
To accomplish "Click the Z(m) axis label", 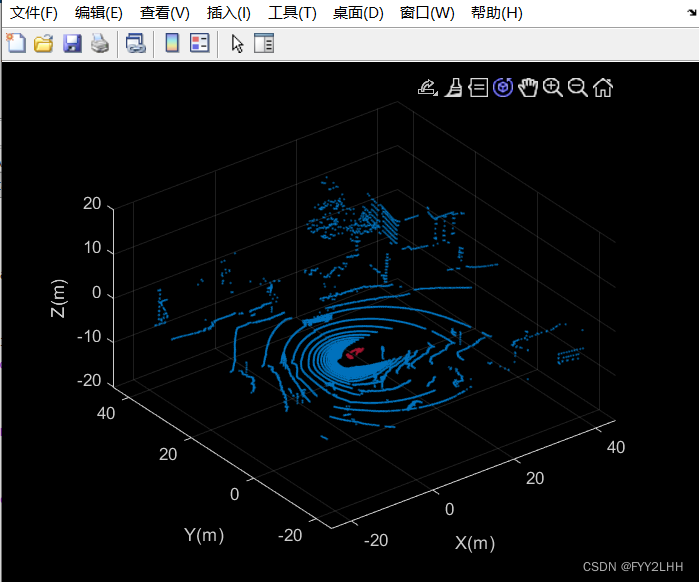I will coord(58,298).
